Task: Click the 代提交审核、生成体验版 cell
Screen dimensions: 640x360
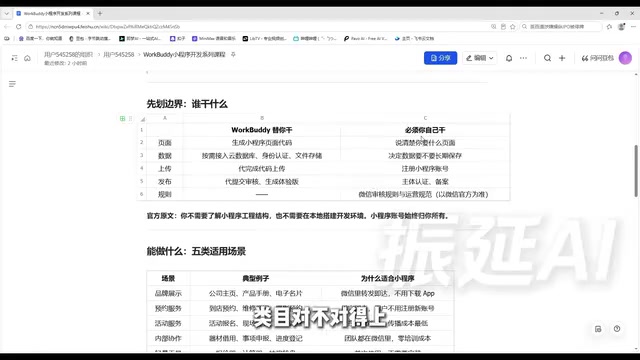Action: (x=262, y=182)
